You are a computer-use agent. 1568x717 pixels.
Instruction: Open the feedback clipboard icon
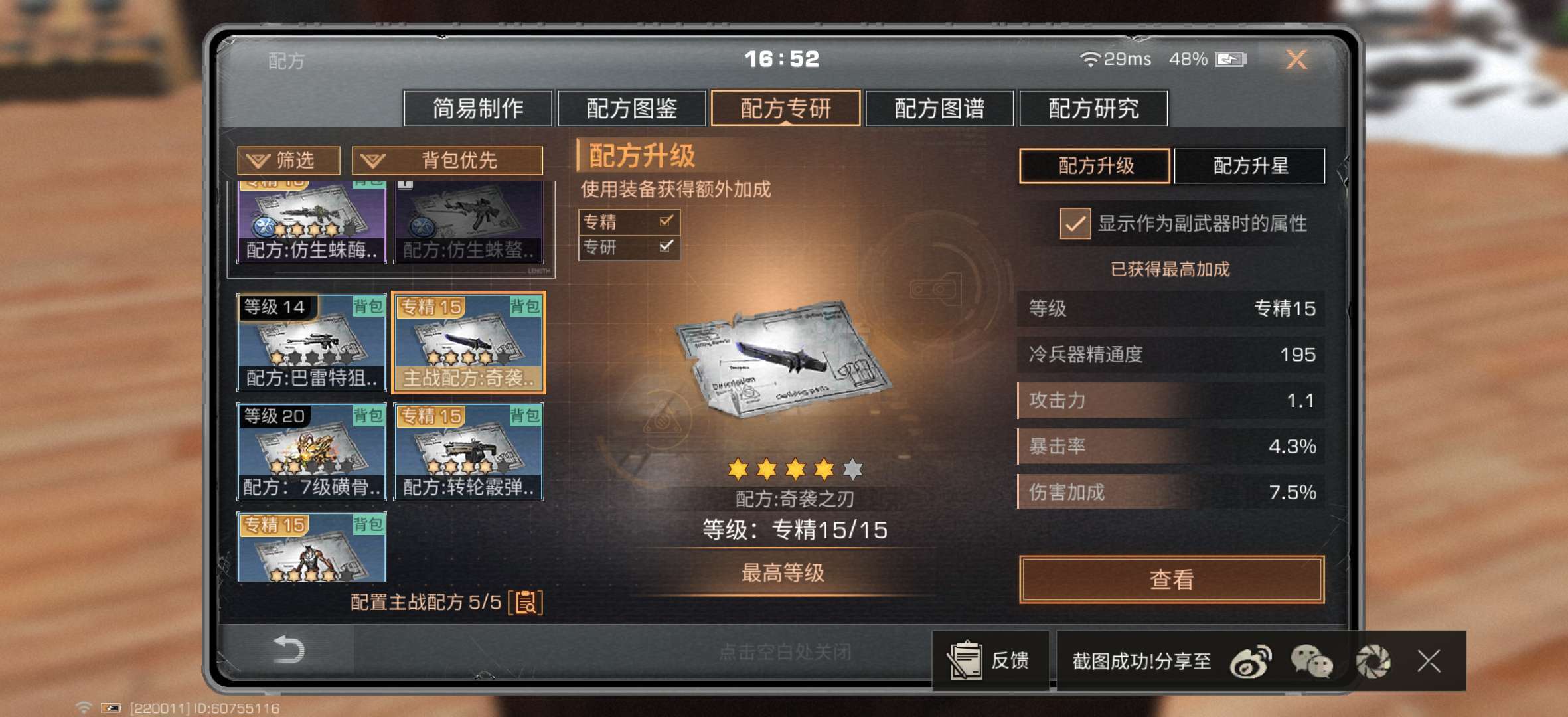pos(965,660)
